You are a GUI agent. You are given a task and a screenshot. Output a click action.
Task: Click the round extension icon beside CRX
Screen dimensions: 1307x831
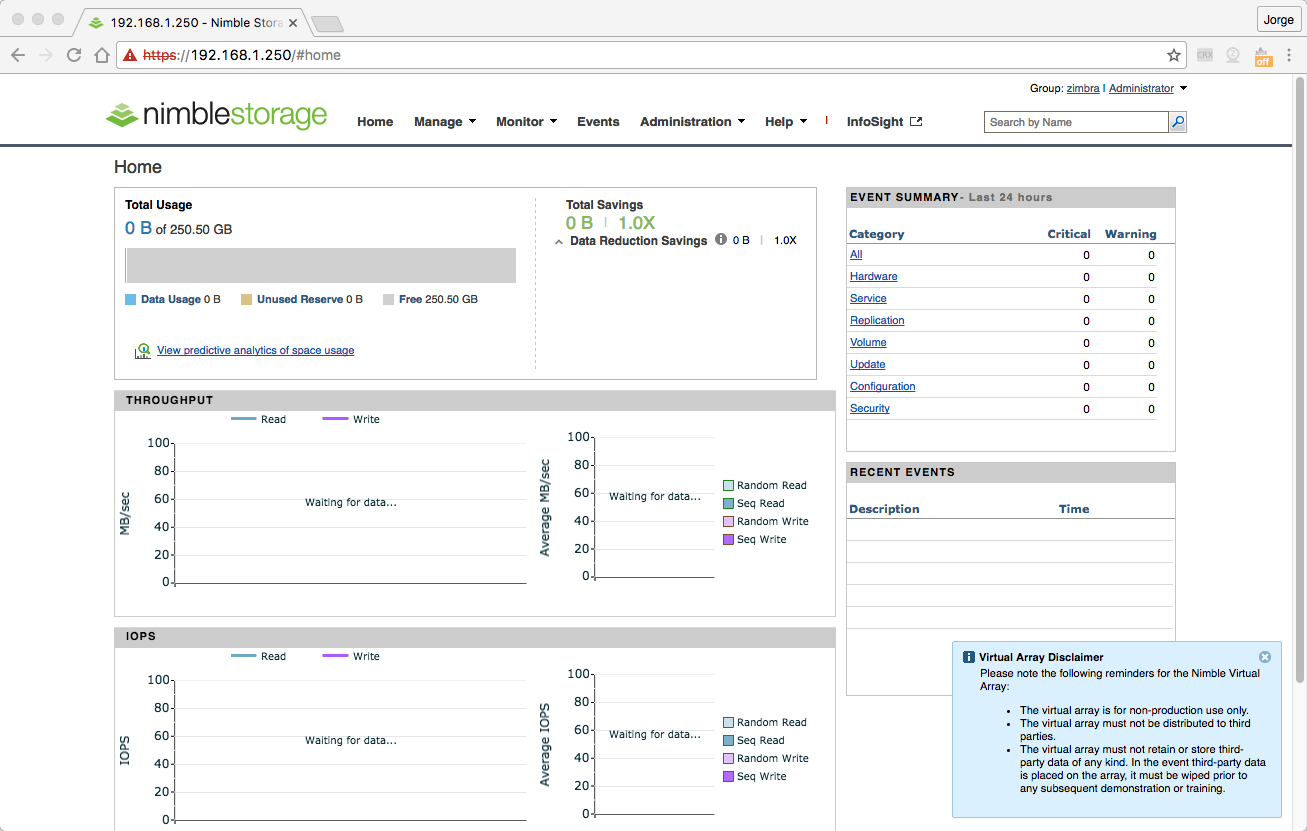click(1233, 55)
